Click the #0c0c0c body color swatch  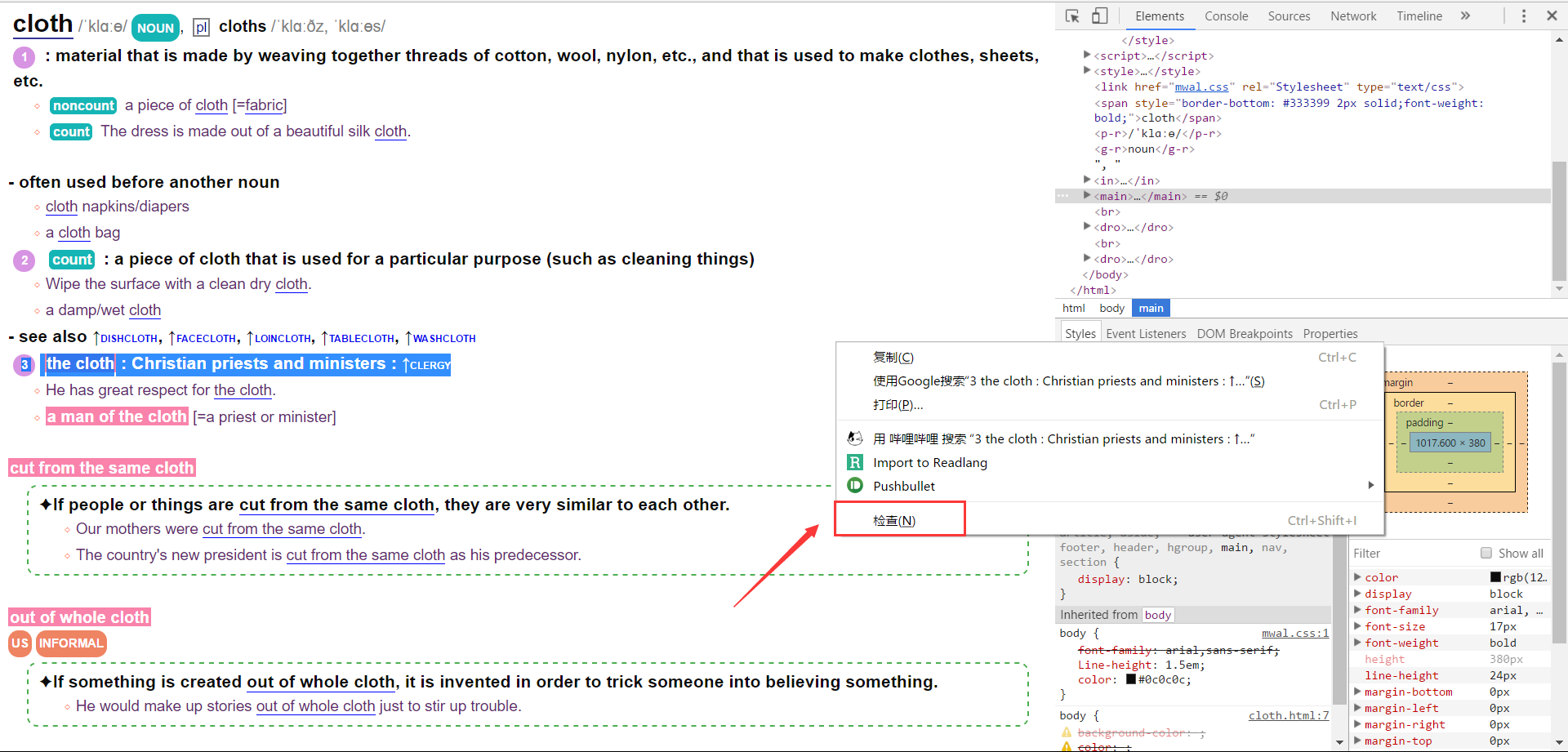(x=1131, y=679)
